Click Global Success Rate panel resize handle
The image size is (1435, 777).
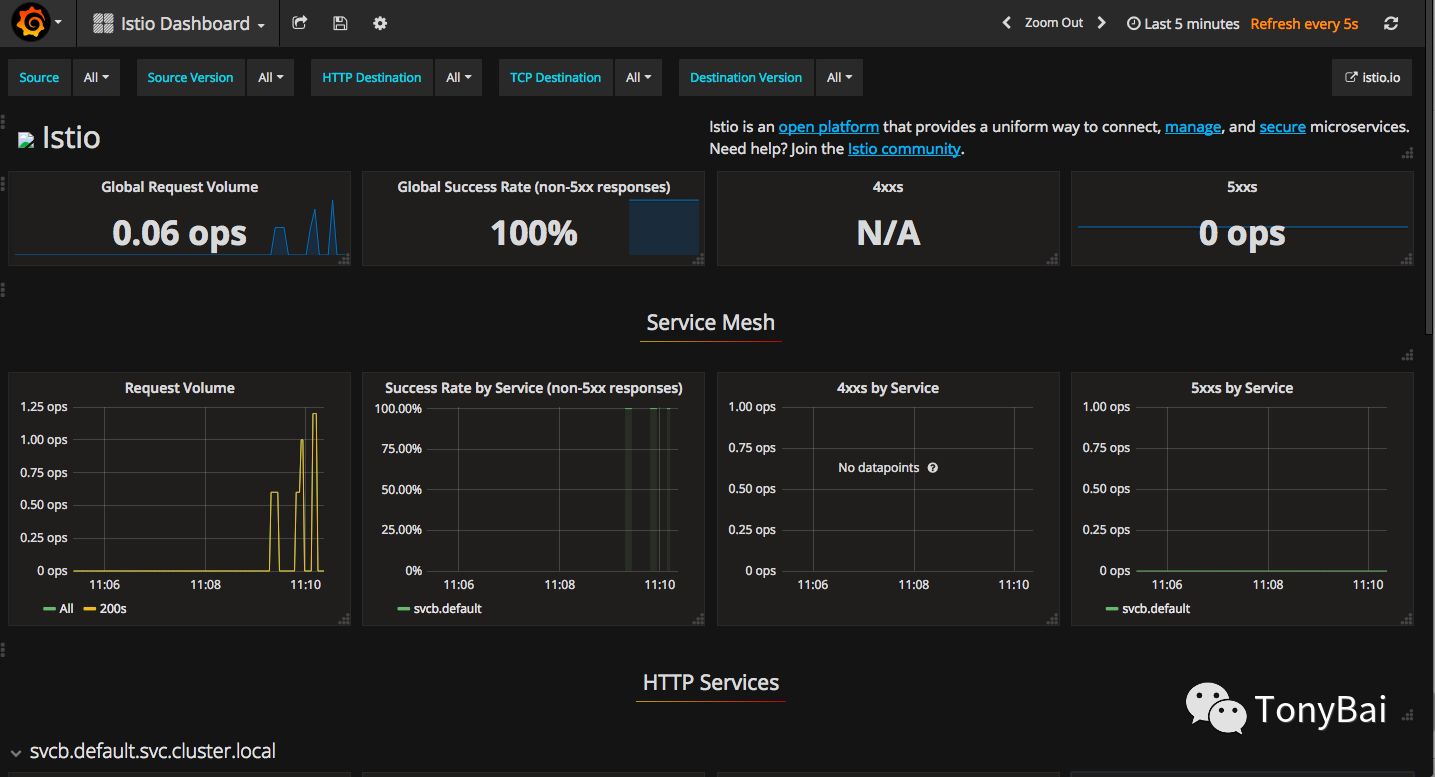698,259
